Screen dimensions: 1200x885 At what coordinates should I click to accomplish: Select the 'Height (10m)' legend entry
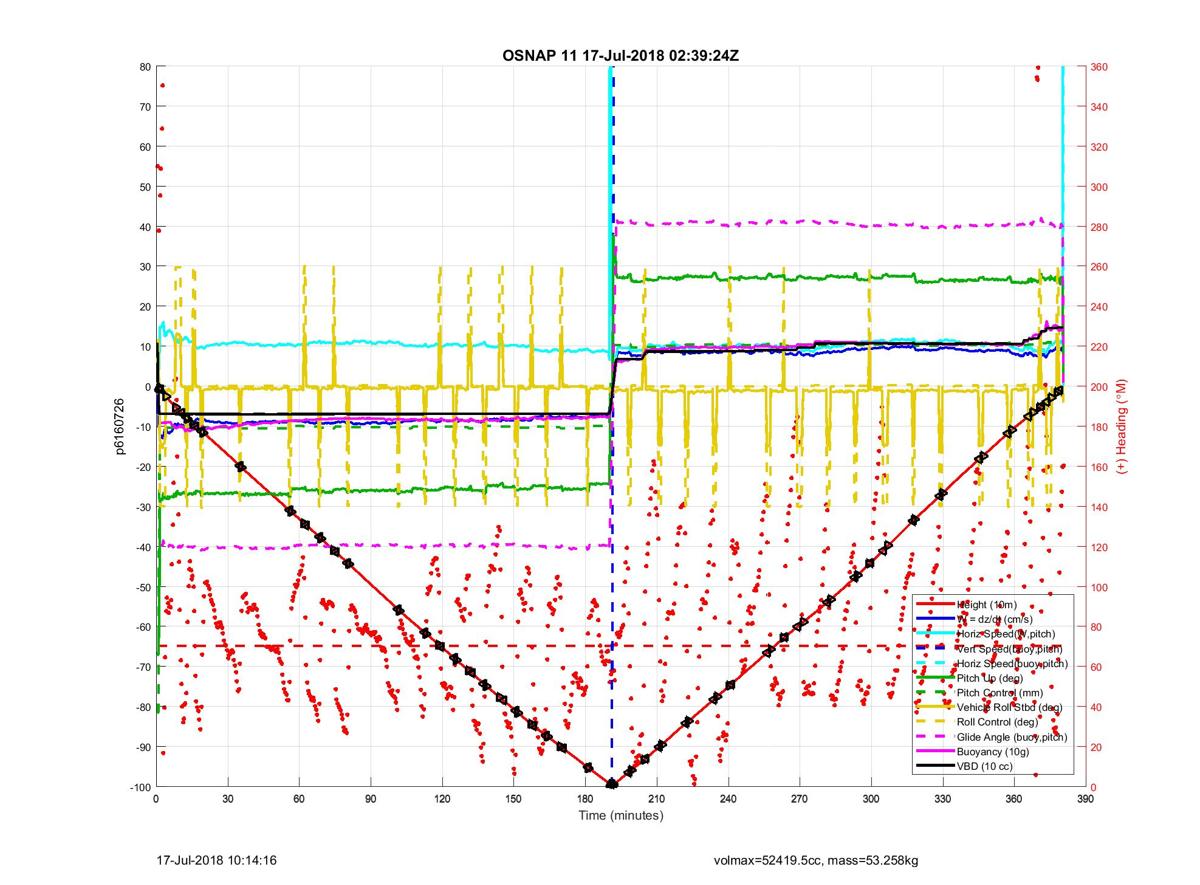pos(987,604)
